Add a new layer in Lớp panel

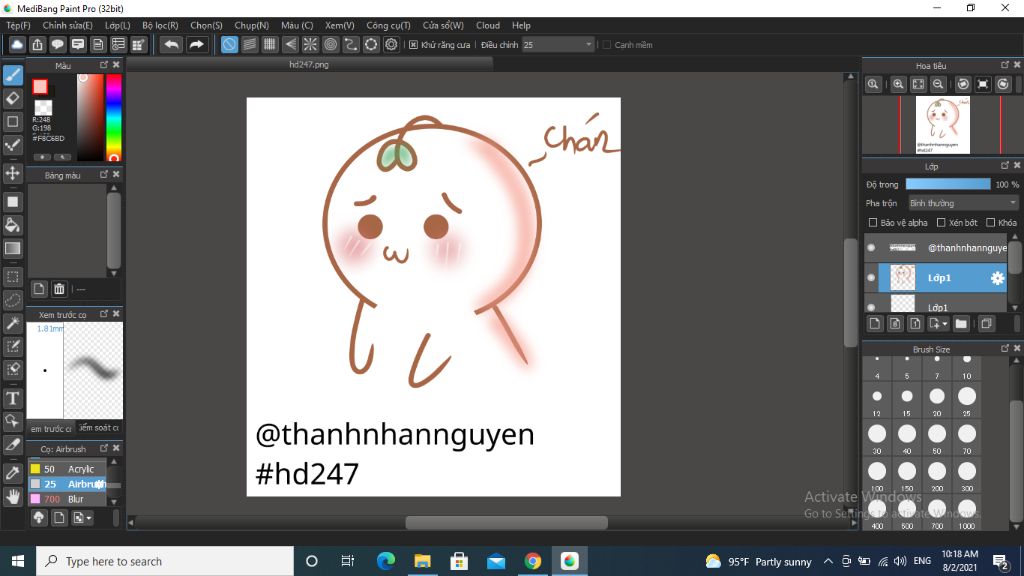875,323
